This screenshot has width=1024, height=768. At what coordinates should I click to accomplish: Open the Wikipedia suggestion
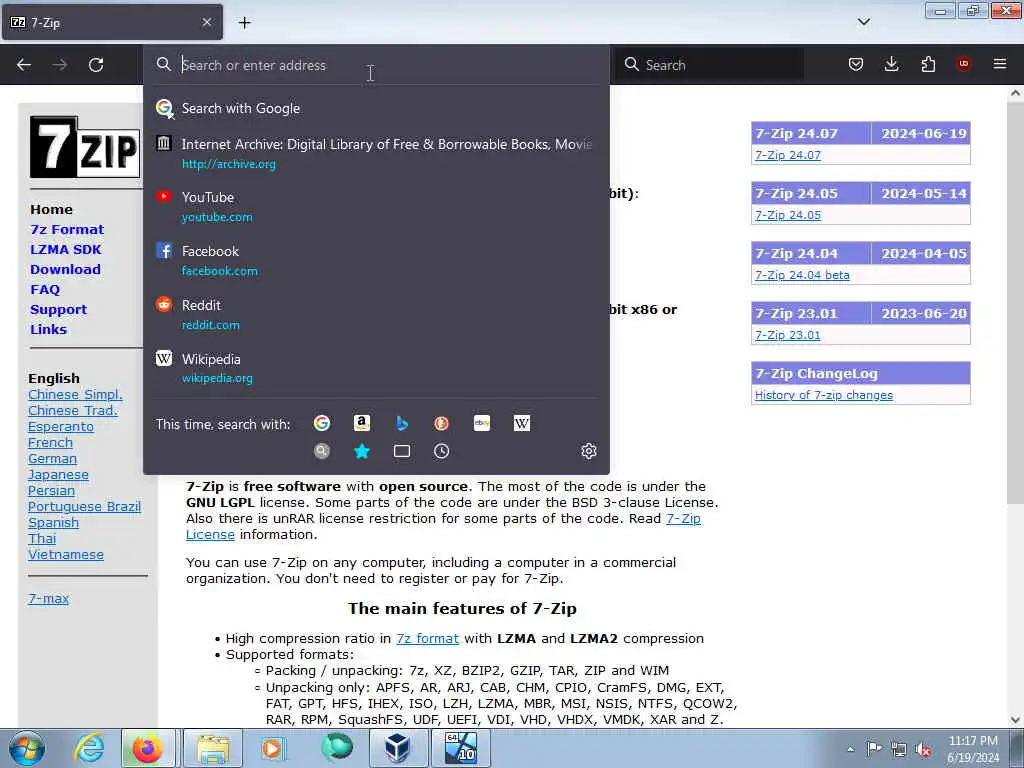(376, 368)
